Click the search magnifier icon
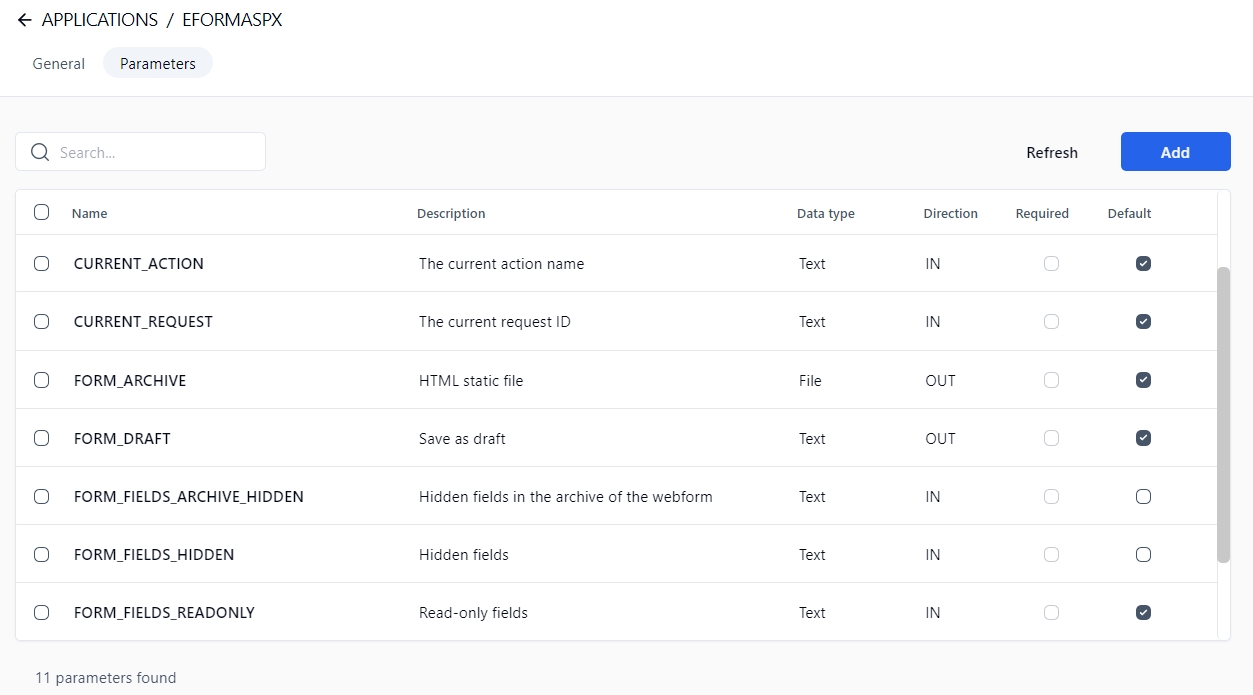Image resolution: width=1253 pixels, height=695 pixels. (40, 152)
